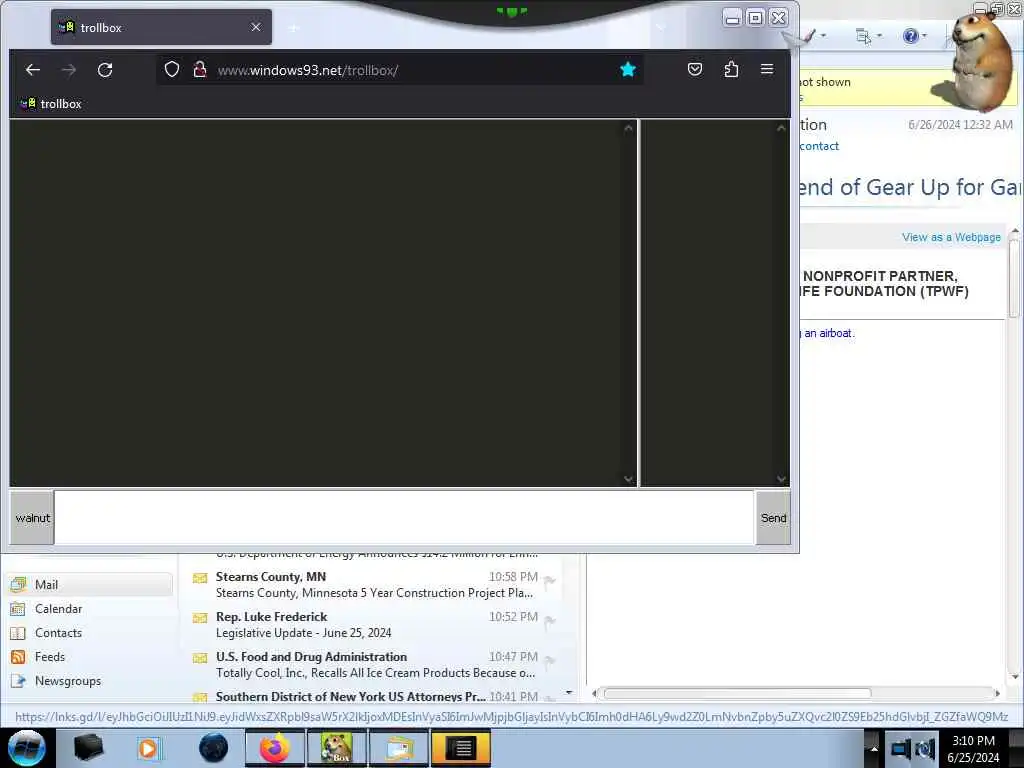Click the network tray icon

tap(901, 749)
